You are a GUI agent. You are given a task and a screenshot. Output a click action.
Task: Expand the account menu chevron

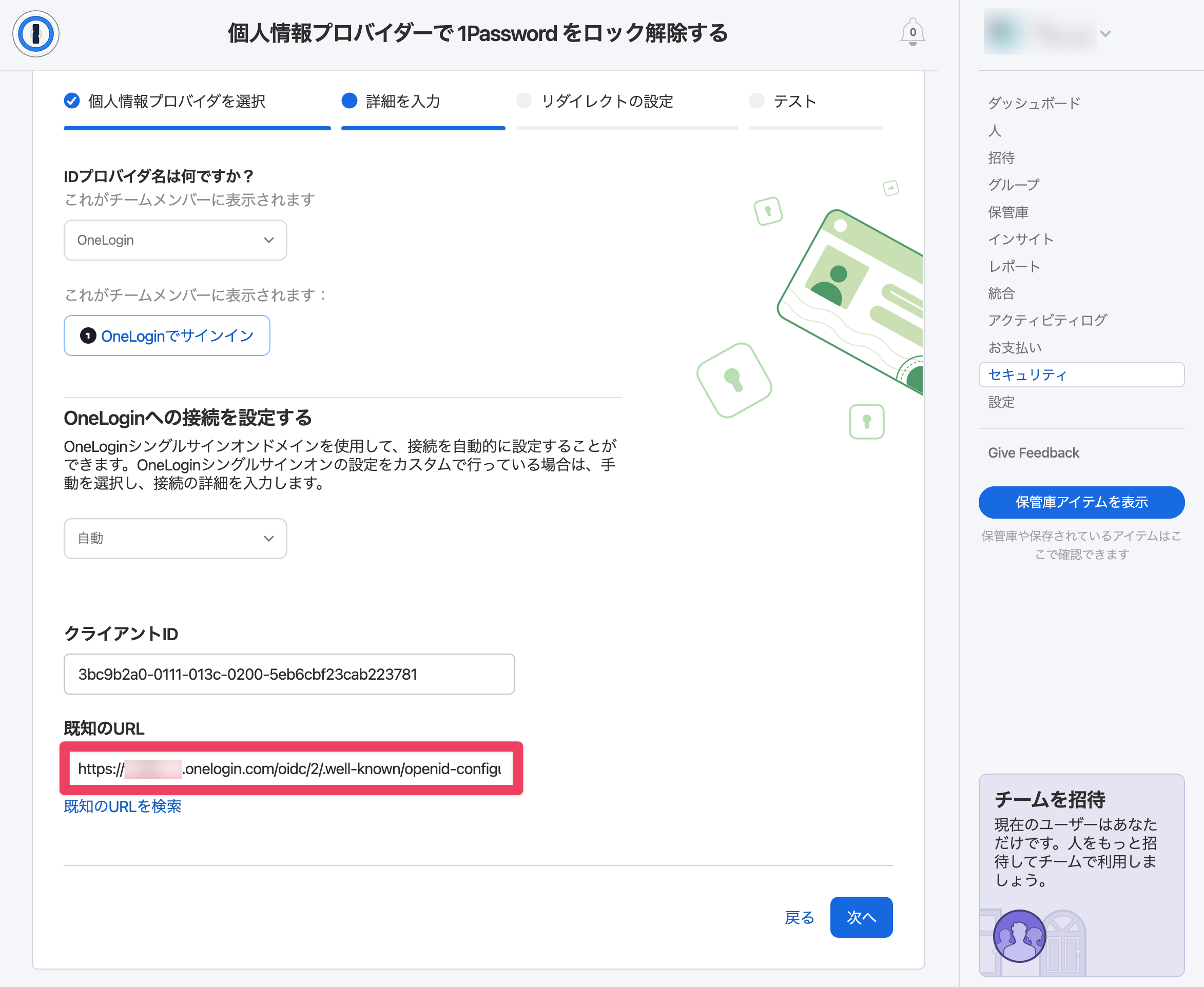1105,34
